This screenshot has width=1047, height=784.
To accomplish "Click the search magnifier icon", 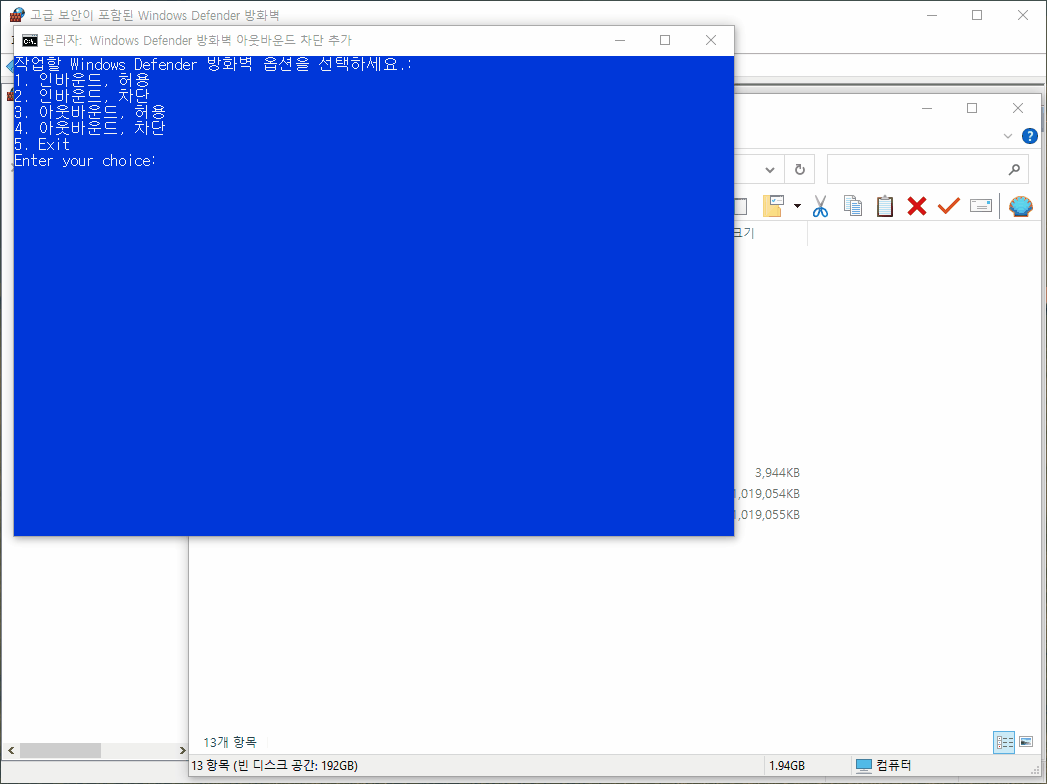I will tap(1014, 170).
